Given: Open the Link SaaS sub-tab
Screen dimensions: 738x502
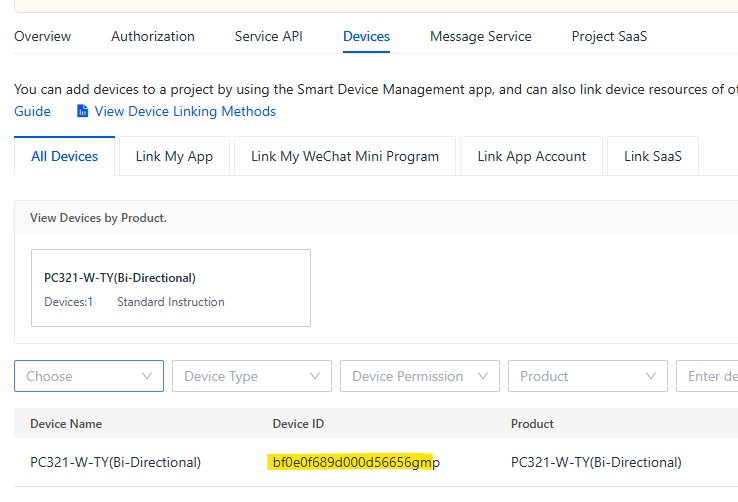Looking at the screenshot, I should [x=653, y=156].
